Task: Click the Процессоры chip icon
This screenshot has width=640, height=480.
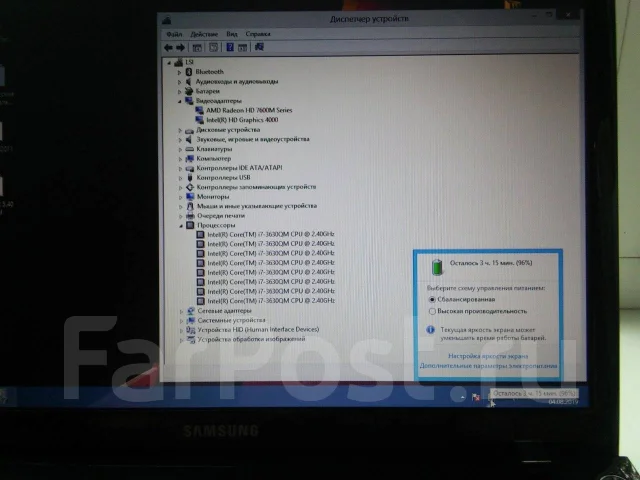Action: 190,225
